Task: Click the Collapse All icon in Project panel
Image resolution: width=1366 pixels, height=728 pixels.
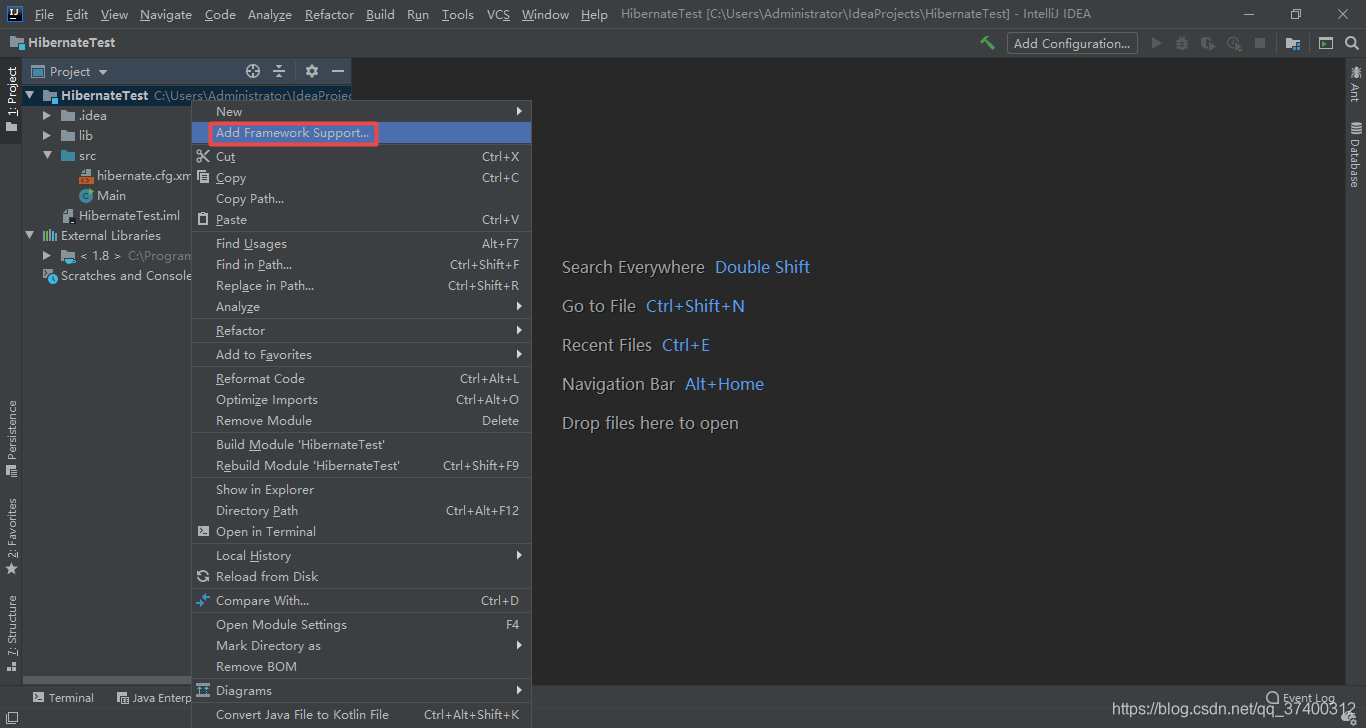Action: (279, 71)
